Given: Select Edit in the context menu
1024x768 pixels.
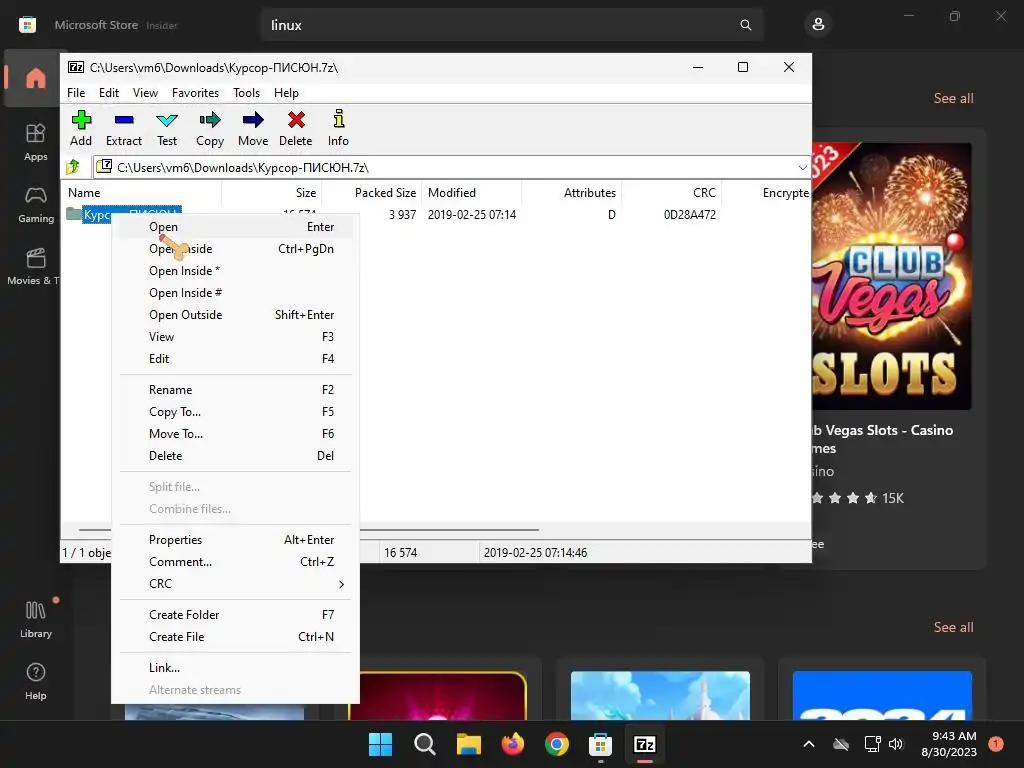Looking at the screenshot, I should pos(235,359).
